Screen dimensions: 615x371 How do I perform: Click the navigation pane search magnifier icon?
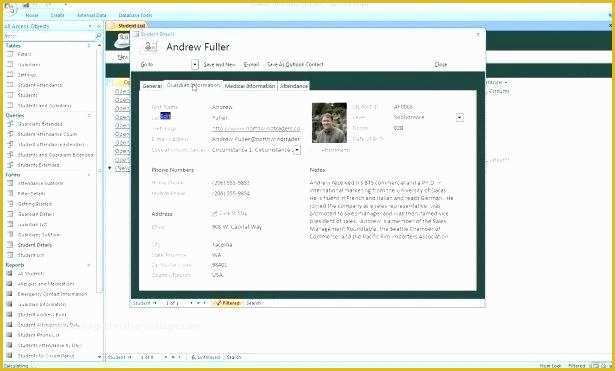tap(98, 36)
